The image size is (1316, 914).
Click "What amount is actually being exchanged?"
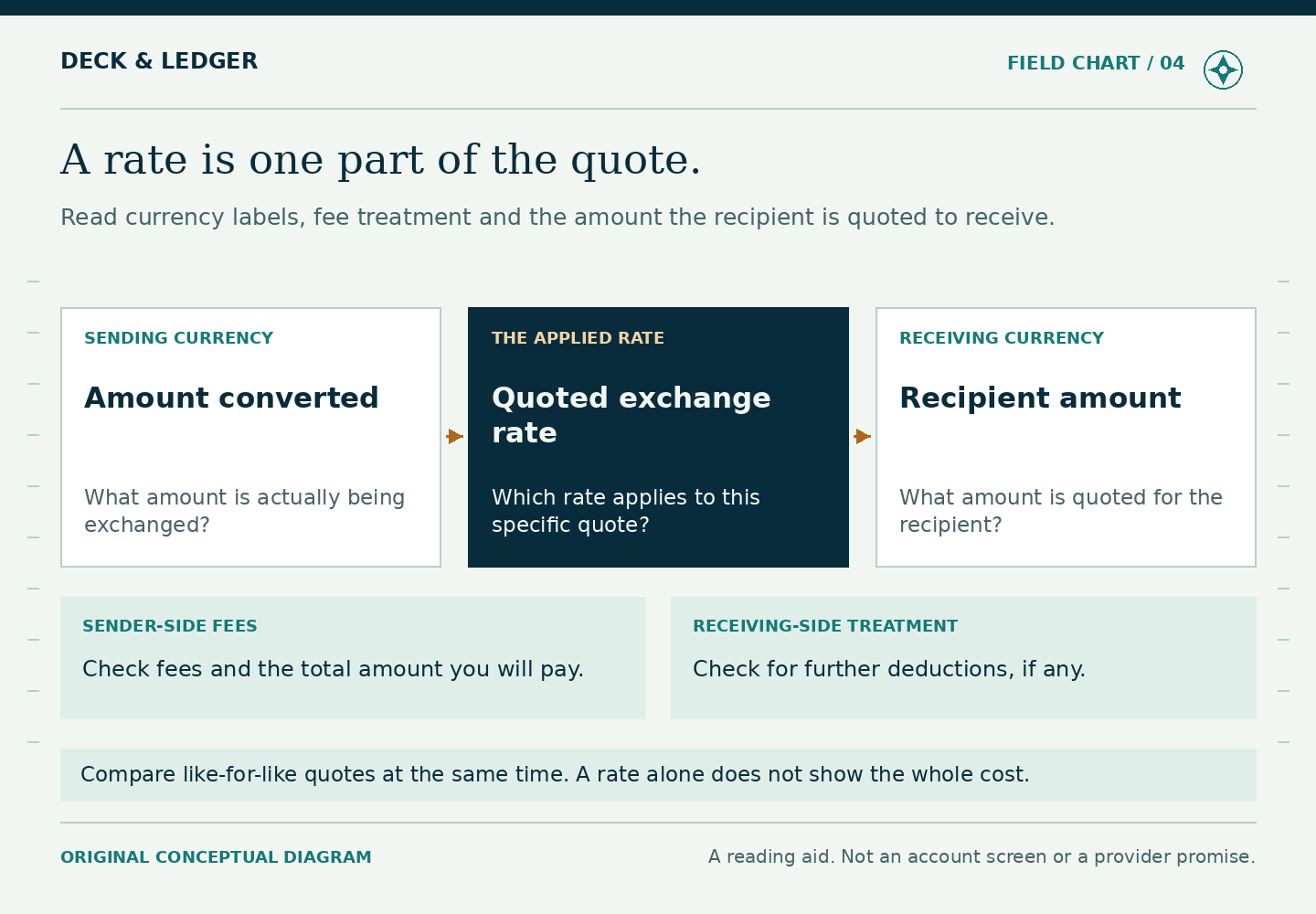click(245, 511)
